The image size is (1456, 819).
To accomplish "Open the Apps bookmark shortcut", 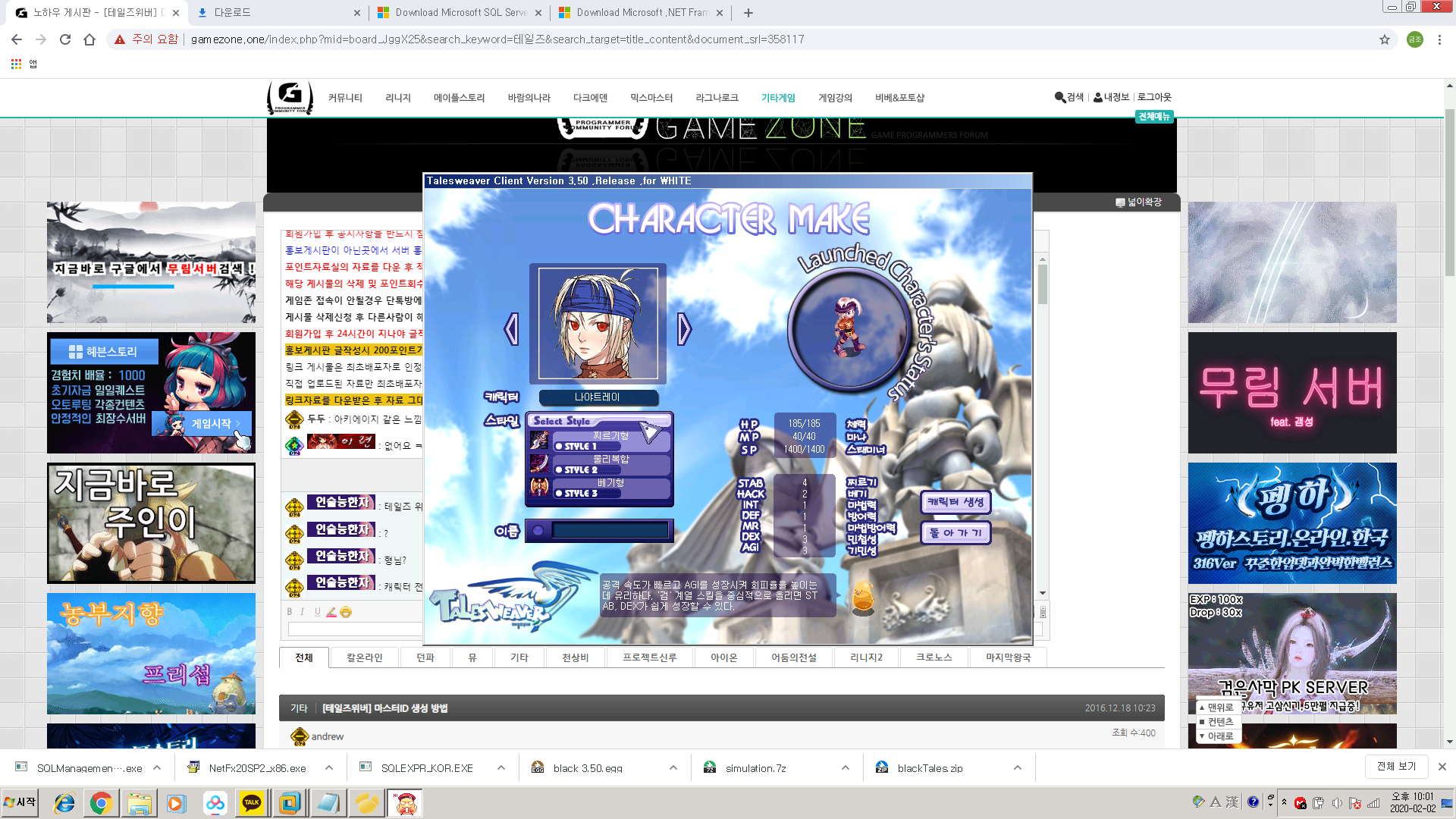I will click(x=24, y=64).
